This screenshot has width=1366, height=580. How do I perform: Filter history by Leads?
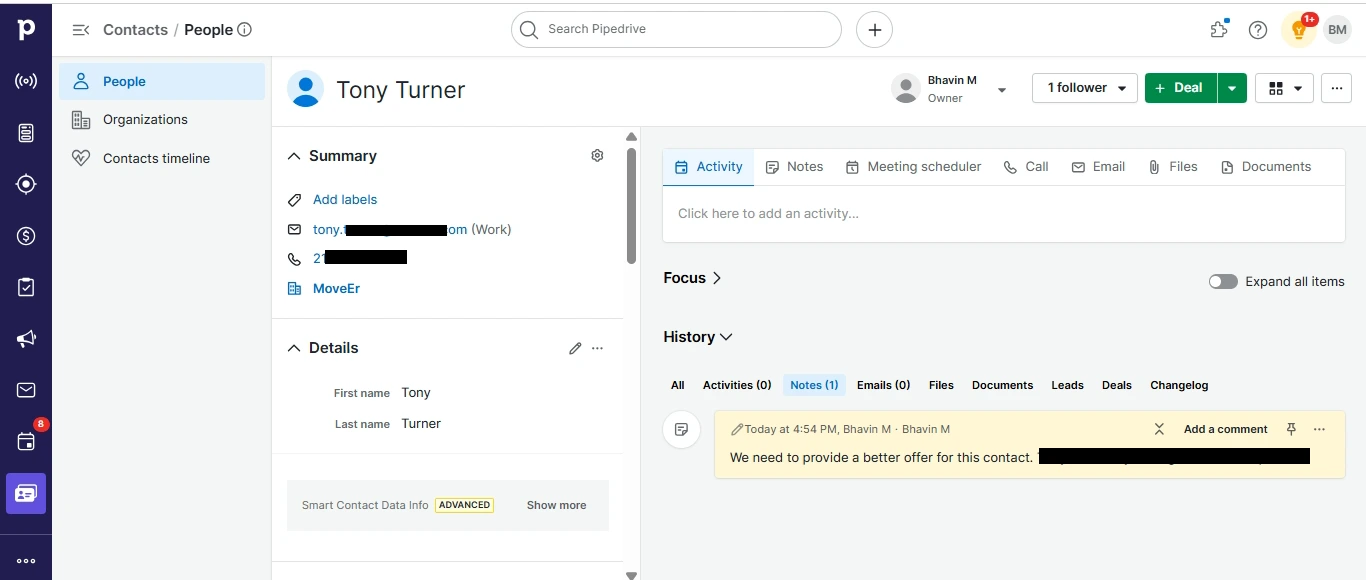[x=1067, y=385]
